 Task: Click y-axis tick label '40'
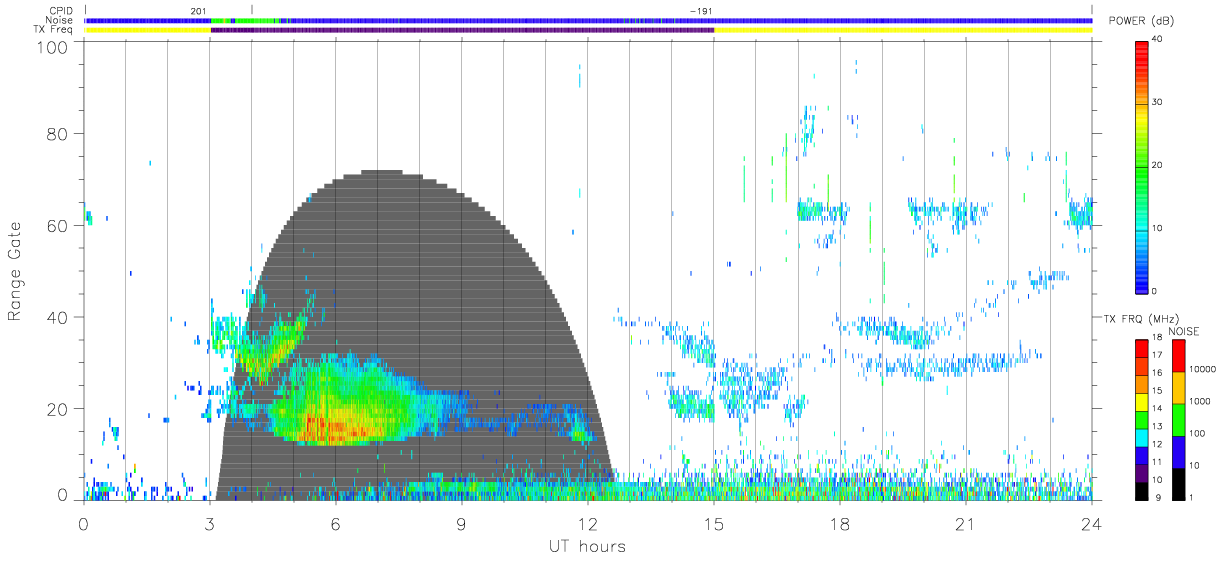point(57,317)
